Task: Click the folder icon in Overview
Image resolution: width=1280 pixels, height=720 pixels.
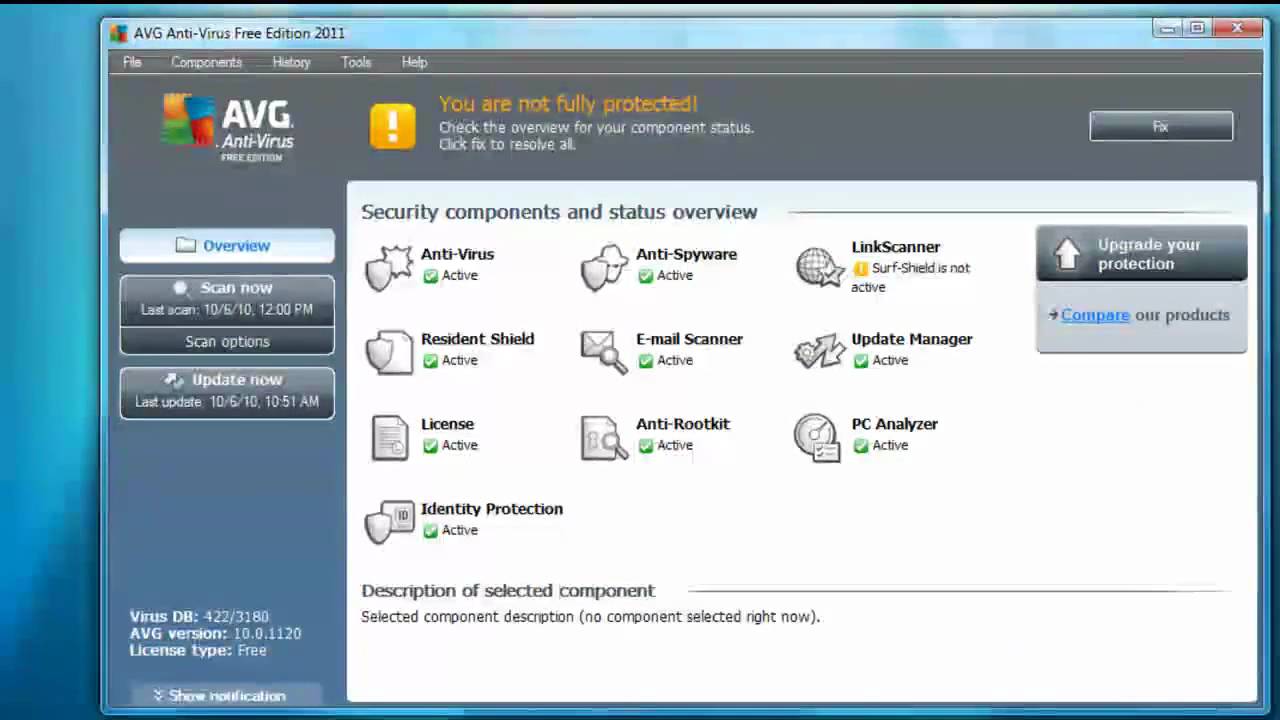Action: click(185, 245)
